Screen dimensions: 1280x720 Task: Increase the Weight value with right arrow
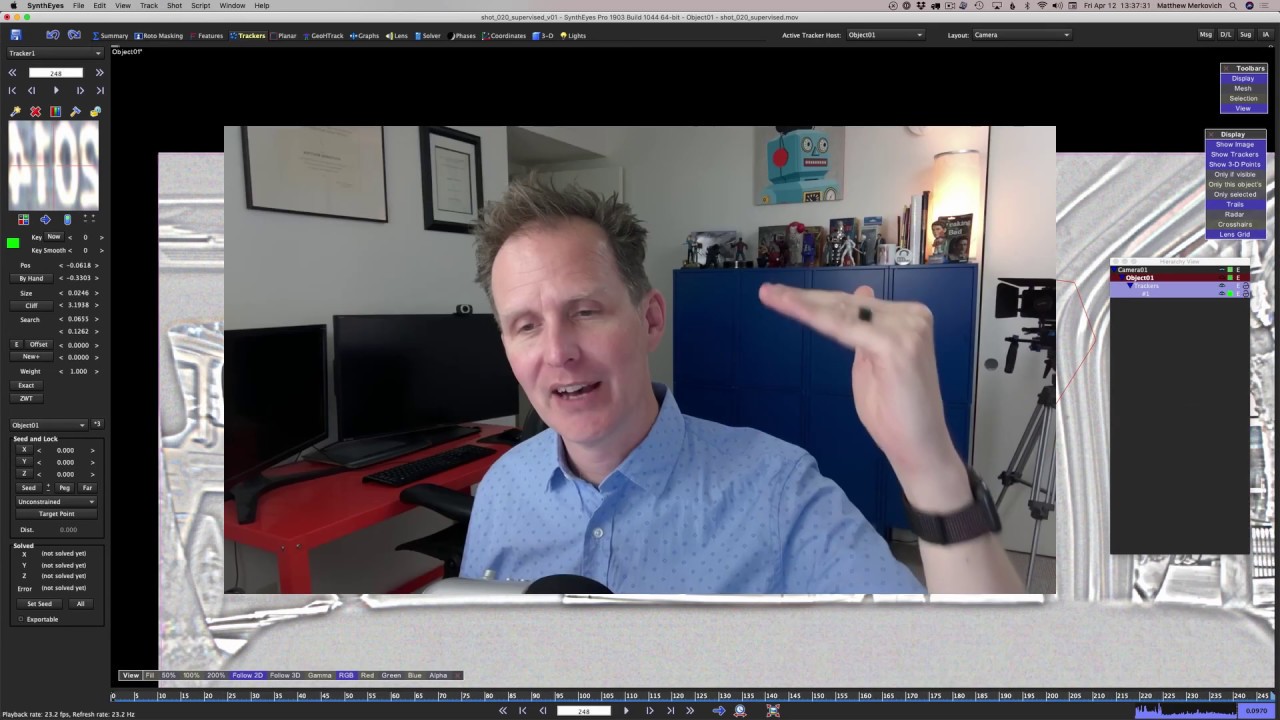(x=98, y=371)
